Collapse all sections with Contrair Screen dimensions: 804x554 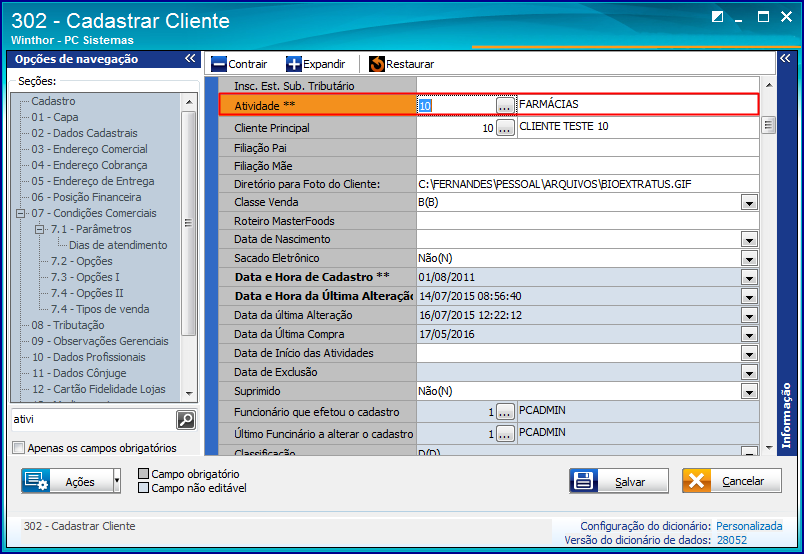(239, 64)
